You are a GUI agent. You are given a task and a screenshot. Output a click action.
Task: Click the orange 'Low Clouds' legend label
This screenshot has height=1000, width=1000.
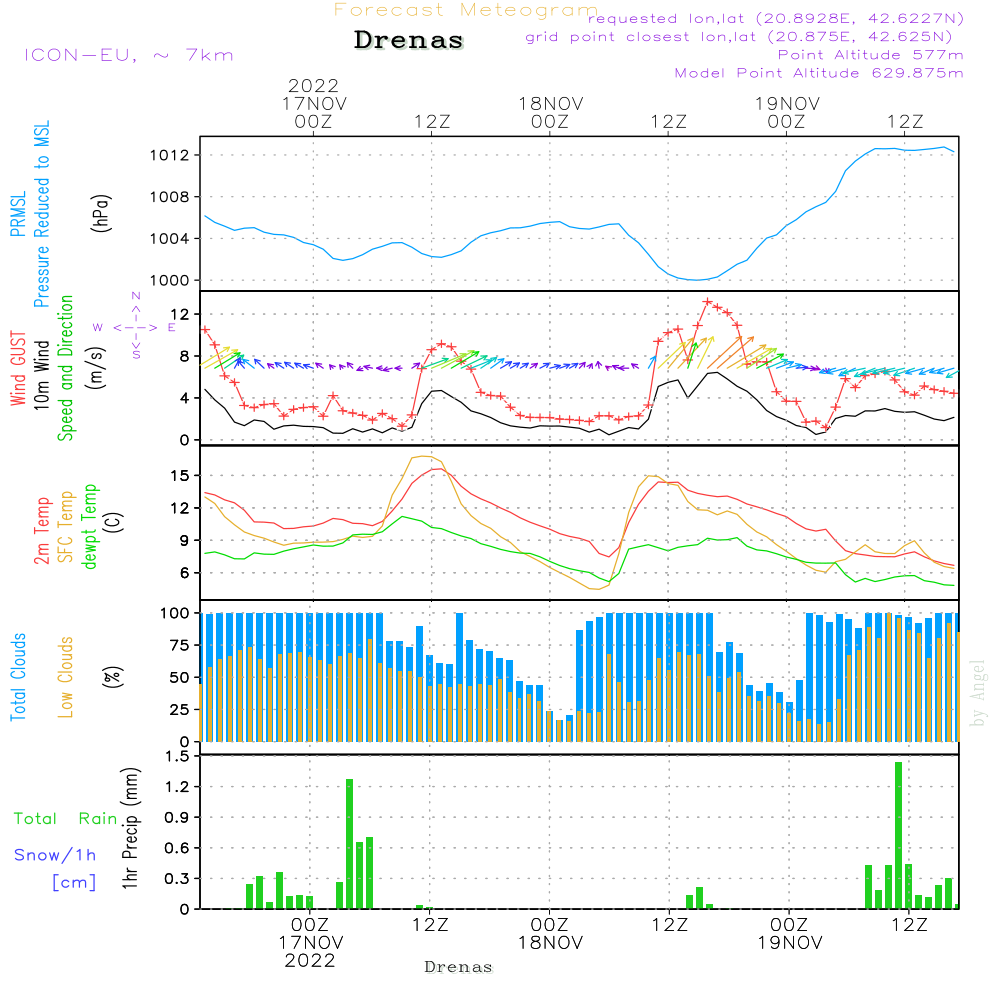click(x=65, y=677)
